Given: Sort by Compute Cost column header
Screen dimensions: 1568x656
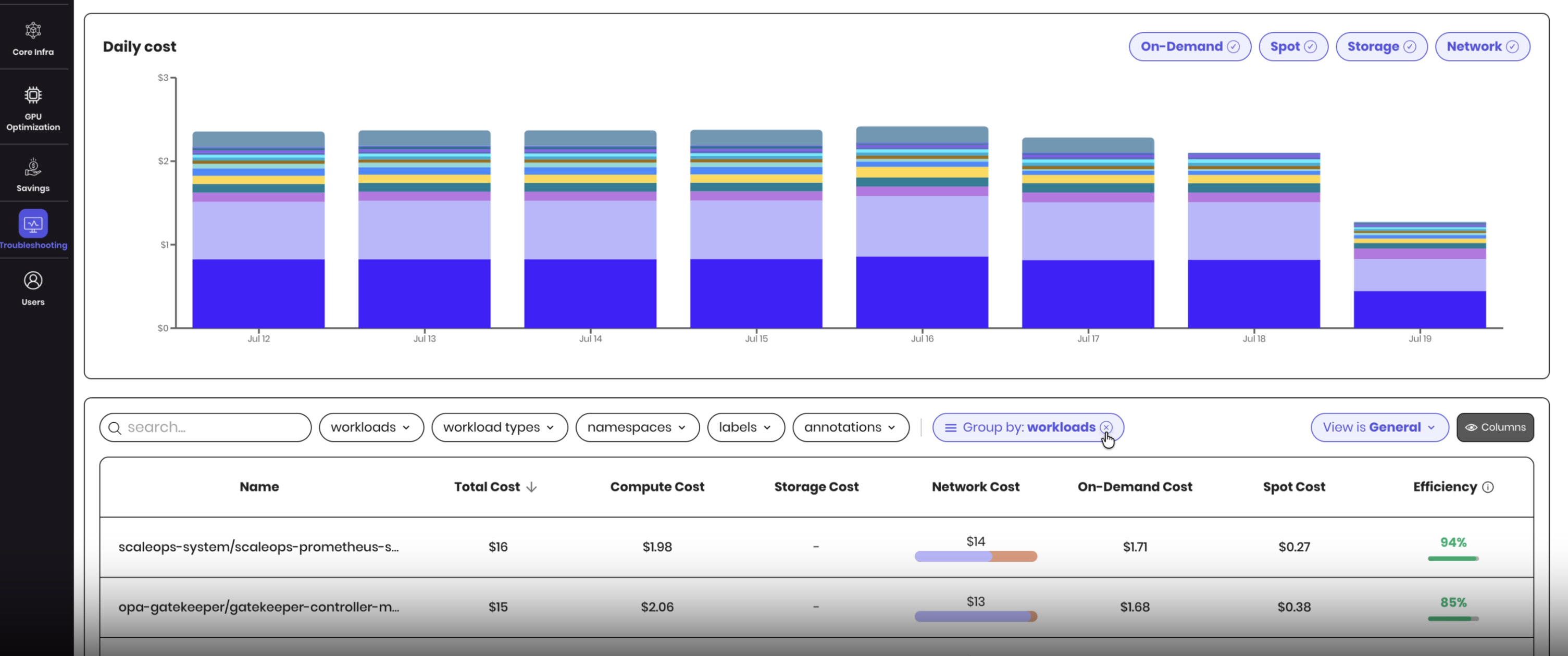Looking at the screenshot, I should click(x=657, y=487).
